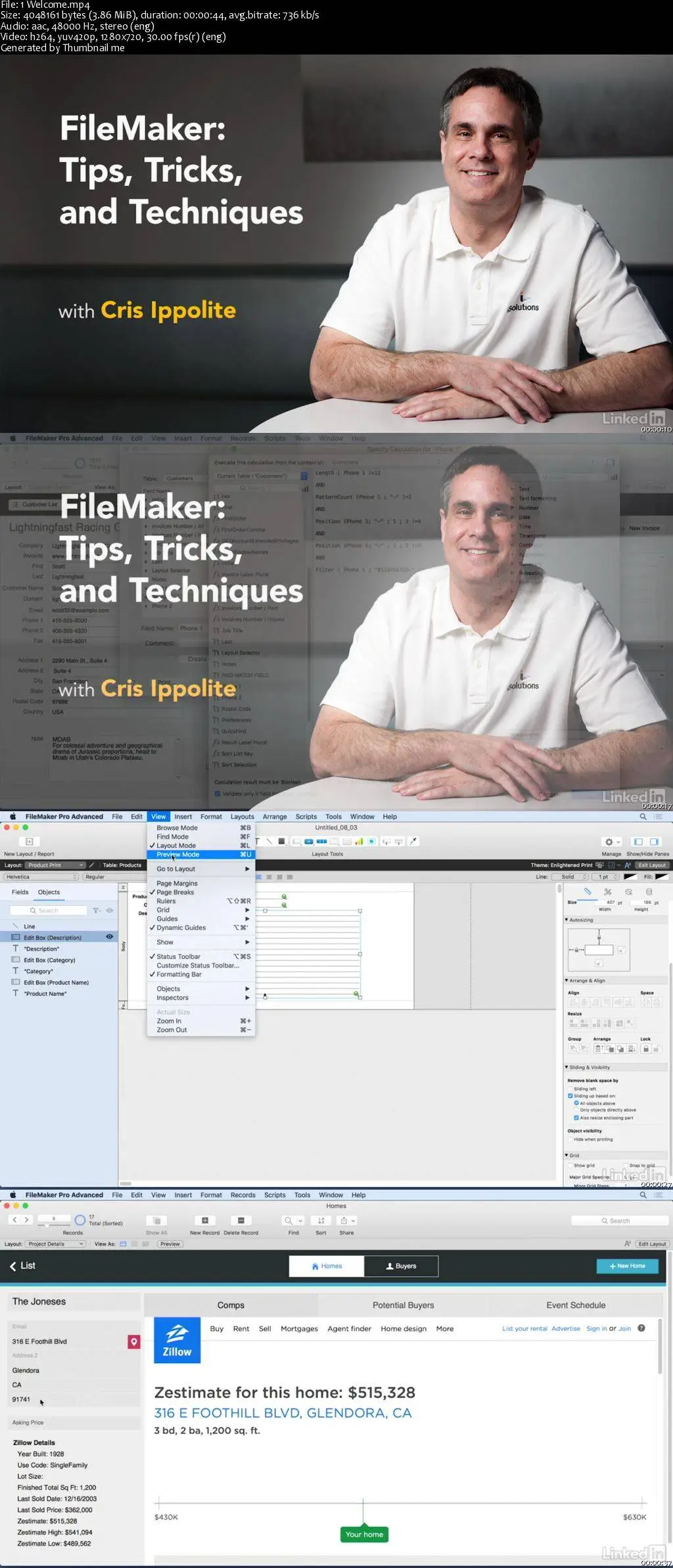673x1568 pixels.
Task: Open the Appearance inspector tab with palette icon
Action: (x=628, y=891)
